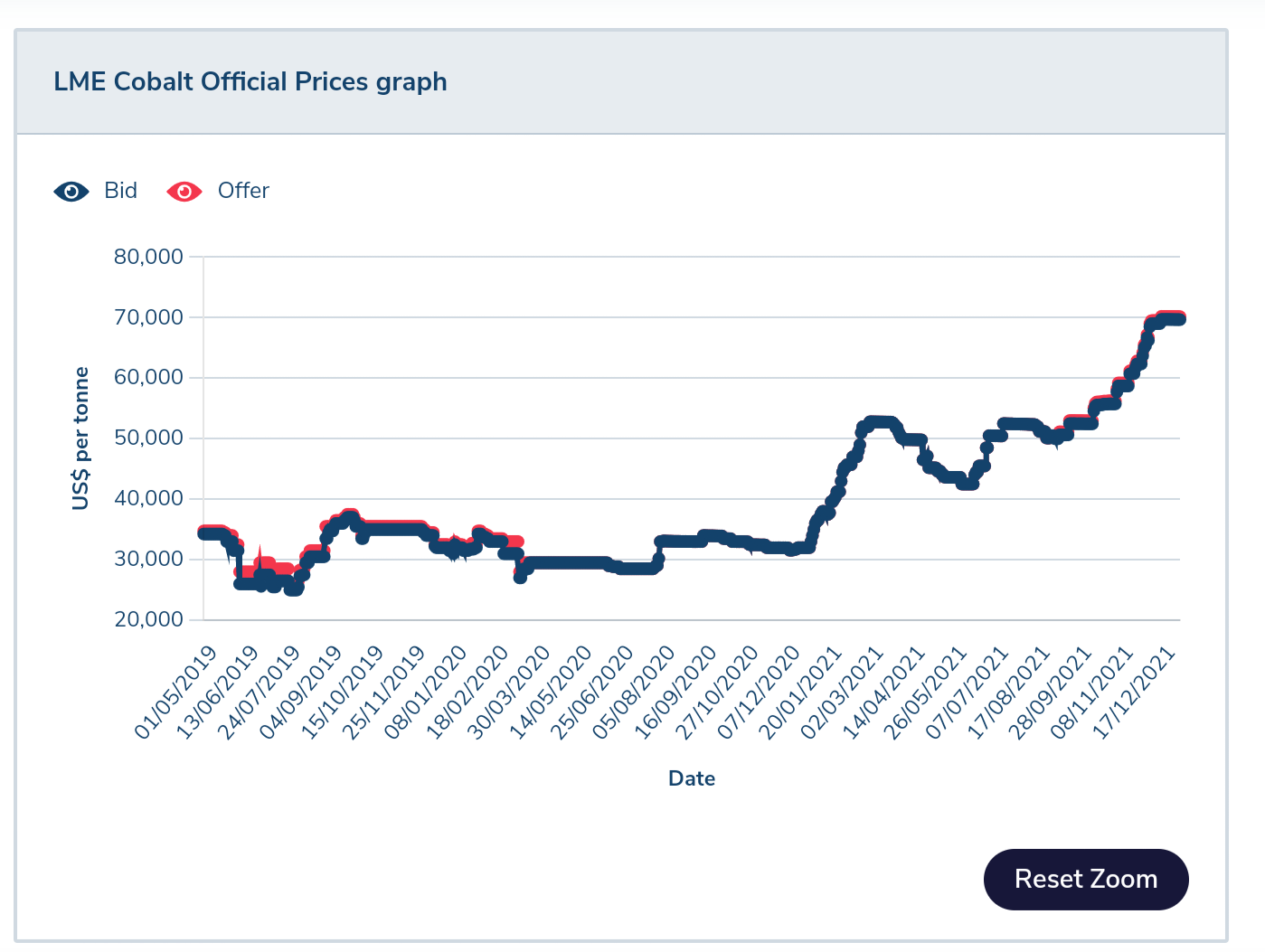This screenshot has height=952, width=1265.
Task: Click the 'Date' x-axis title
Action: (692, 778)
